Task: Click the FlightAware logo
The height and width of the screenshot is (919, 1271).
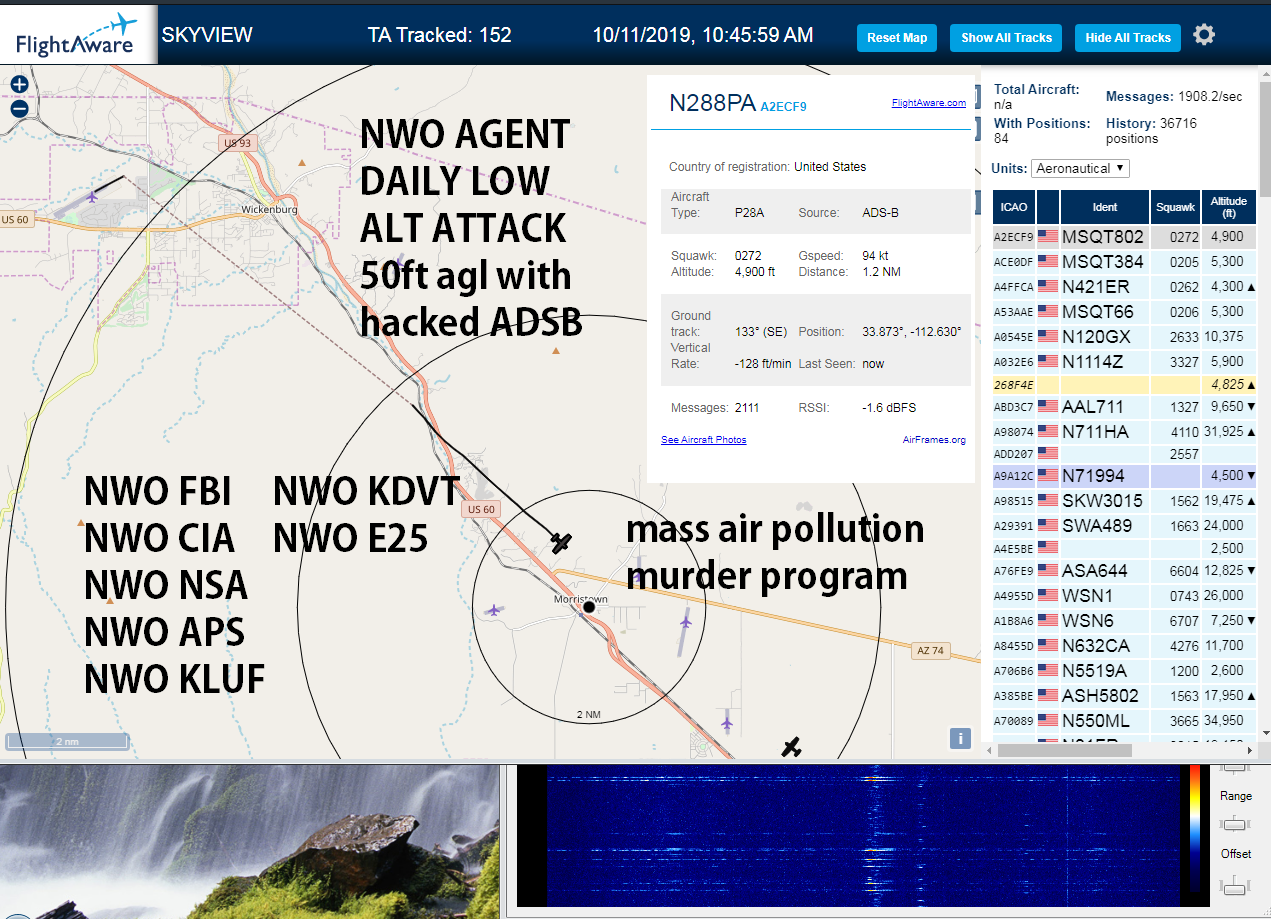Action: point(78,35)
